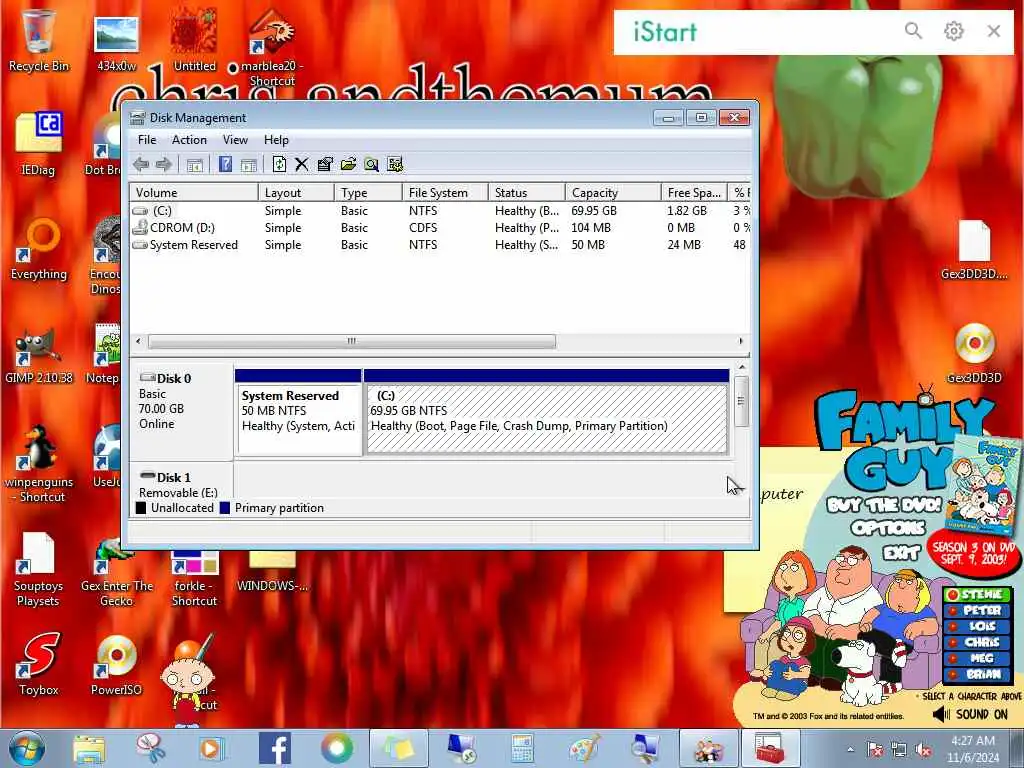The height and width of the screenshot is (768, 1024).
Task: Click the disk pane scroll-up arrow
Action: point(741,368)
